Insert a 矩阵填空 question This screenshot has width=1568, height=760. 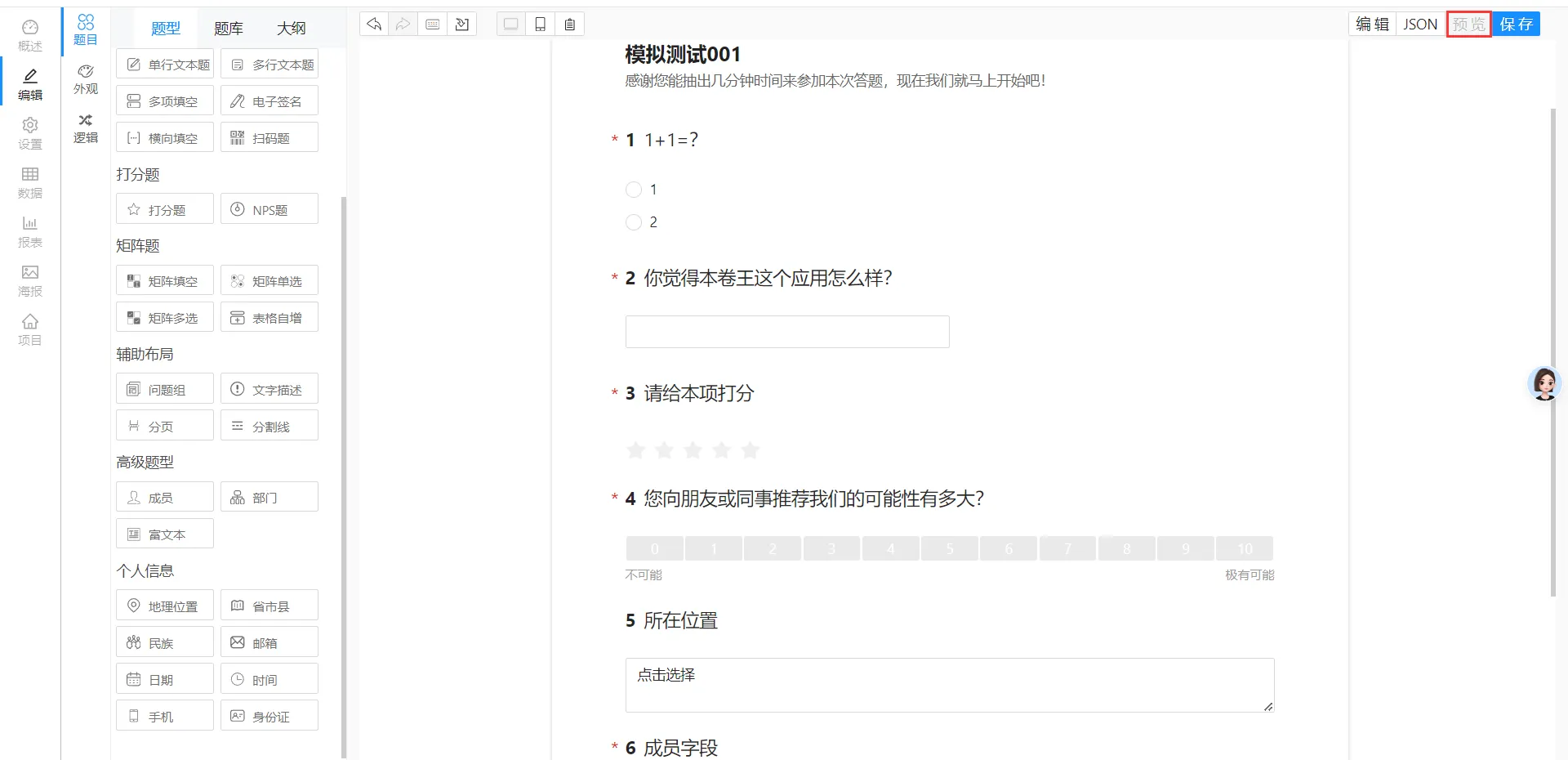coord(165,281)
